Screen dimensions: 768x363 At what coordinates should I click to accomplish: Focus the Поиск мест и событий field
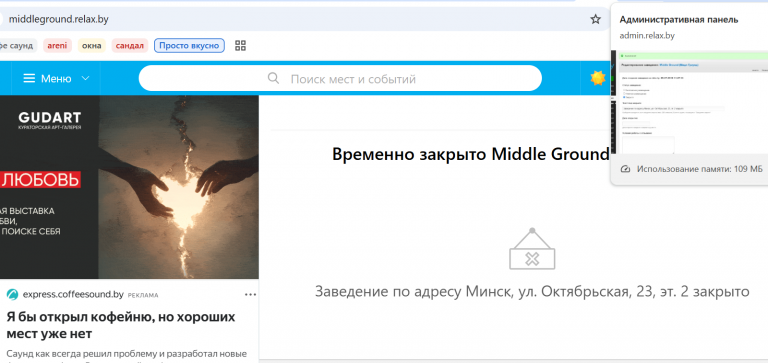(340, 78)
